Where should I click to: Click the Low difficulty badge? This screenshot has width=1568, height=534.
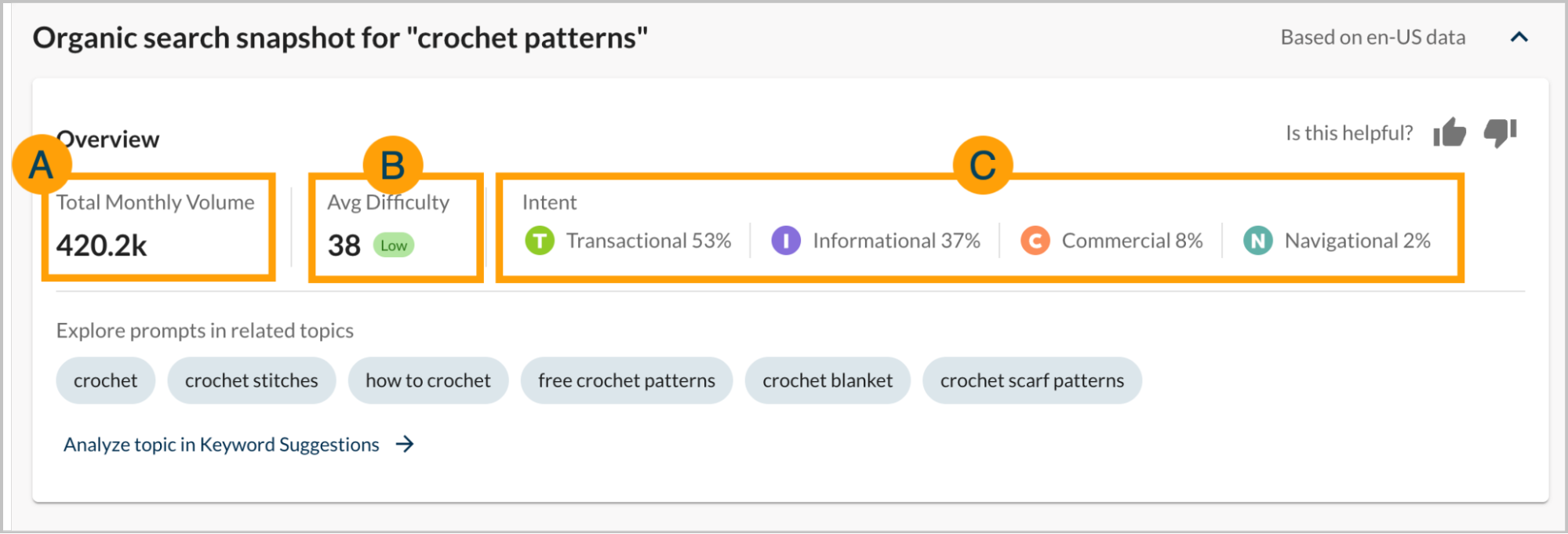393,245
